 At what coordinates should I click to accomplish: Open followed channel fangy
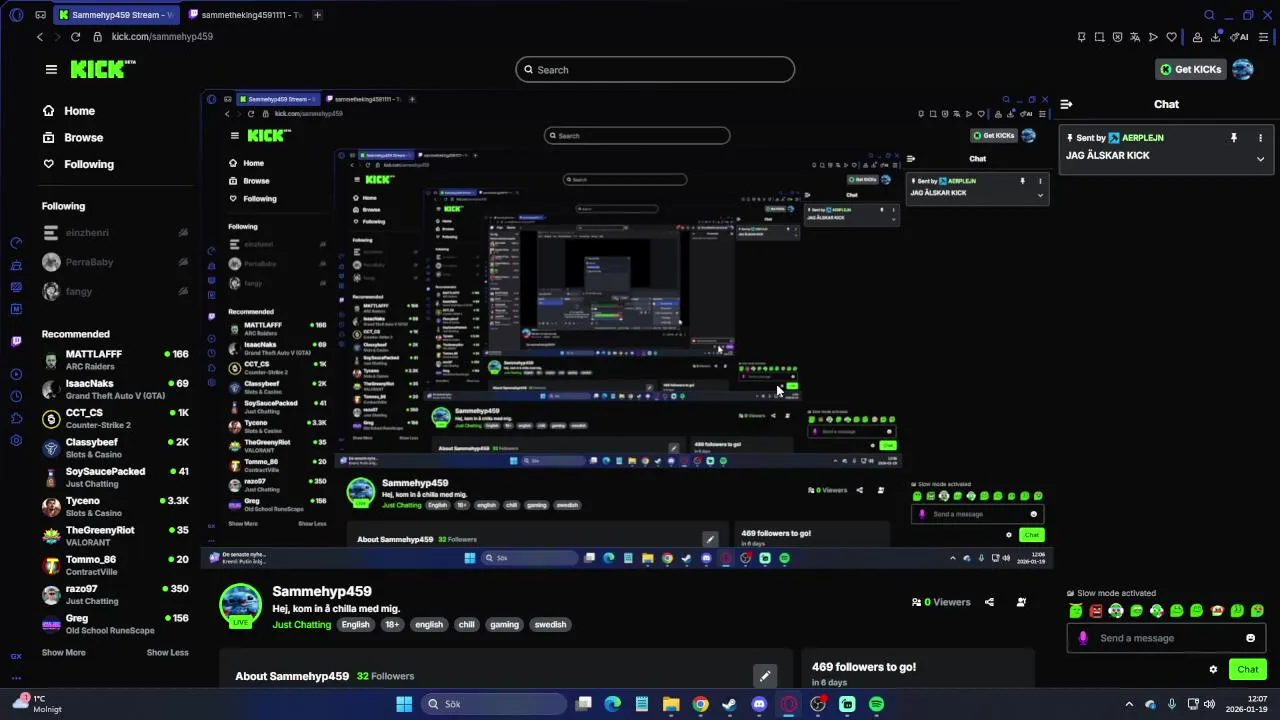115,291
